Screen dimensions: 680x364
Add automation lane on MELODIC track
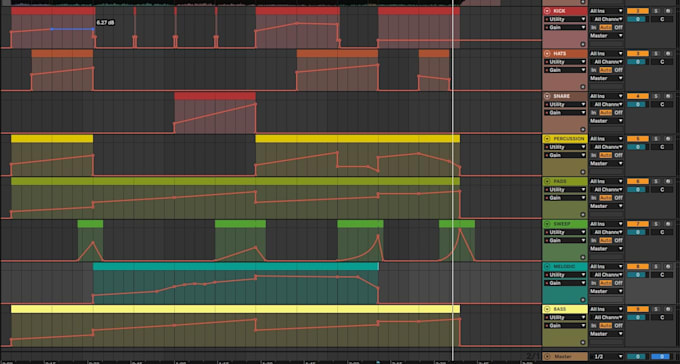(583, 299)
